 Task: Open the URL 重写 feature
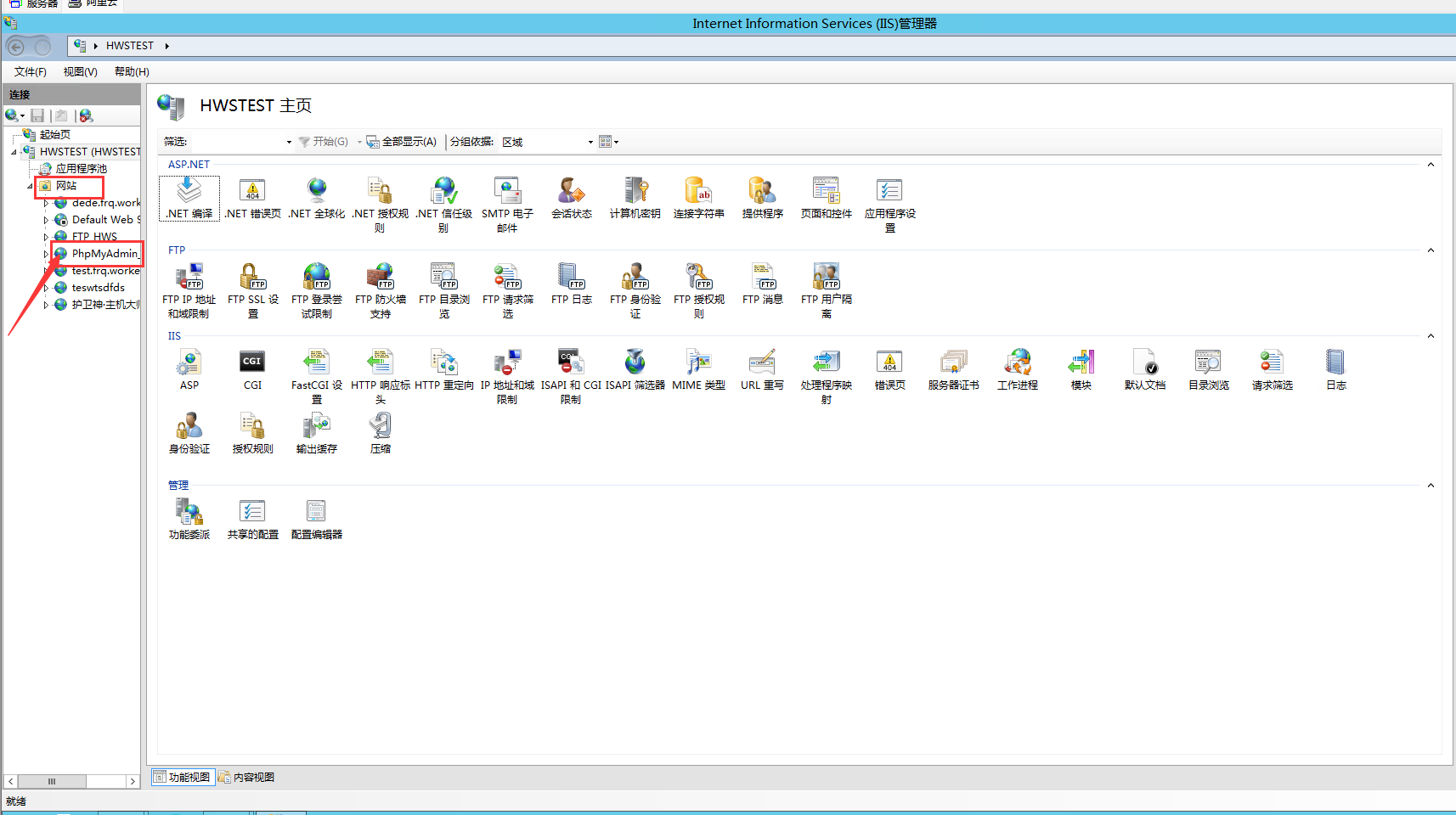point(762,363)
